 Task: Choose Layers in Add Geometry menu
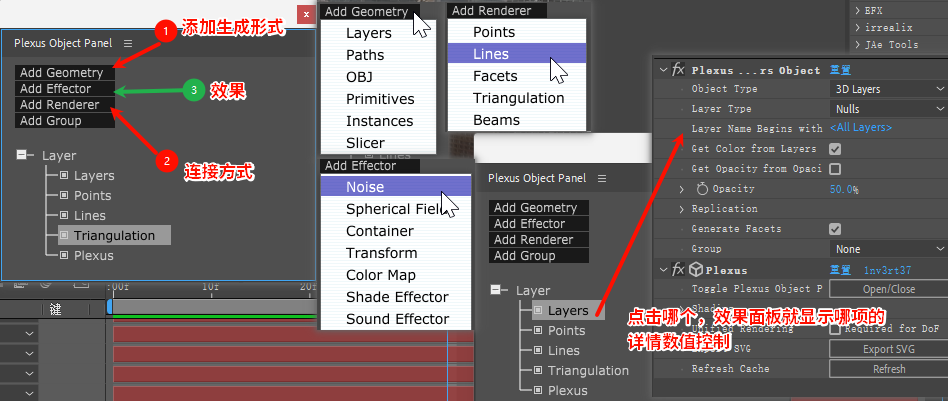point(378,33)
